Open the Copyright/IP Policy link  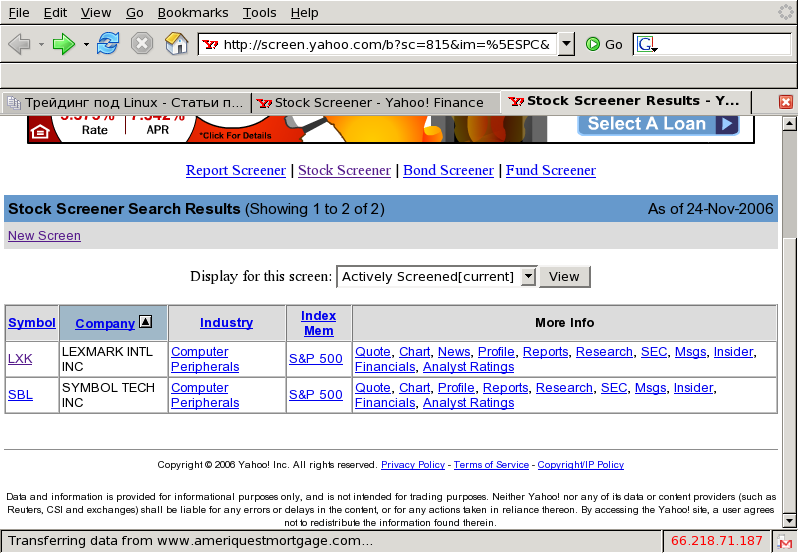pyautogui.click(x=581, y=464)
